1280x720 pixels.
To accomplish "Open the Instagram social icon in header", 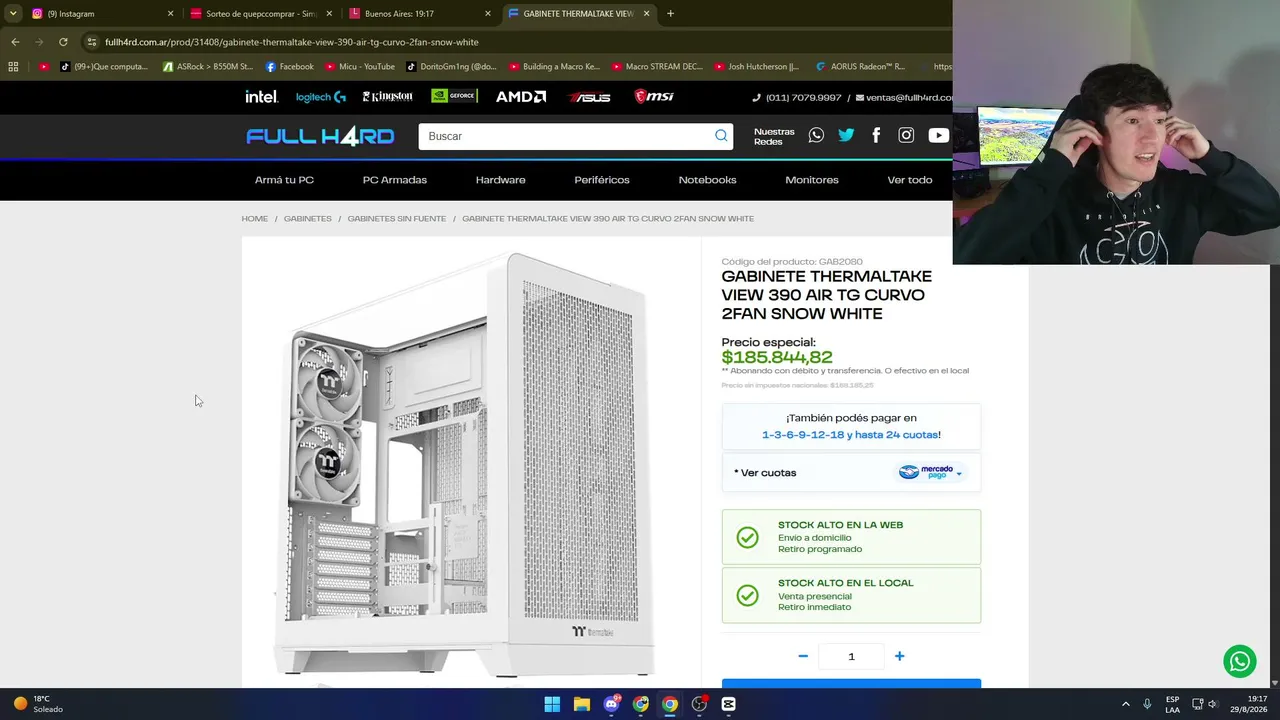I will pos(906,135).
